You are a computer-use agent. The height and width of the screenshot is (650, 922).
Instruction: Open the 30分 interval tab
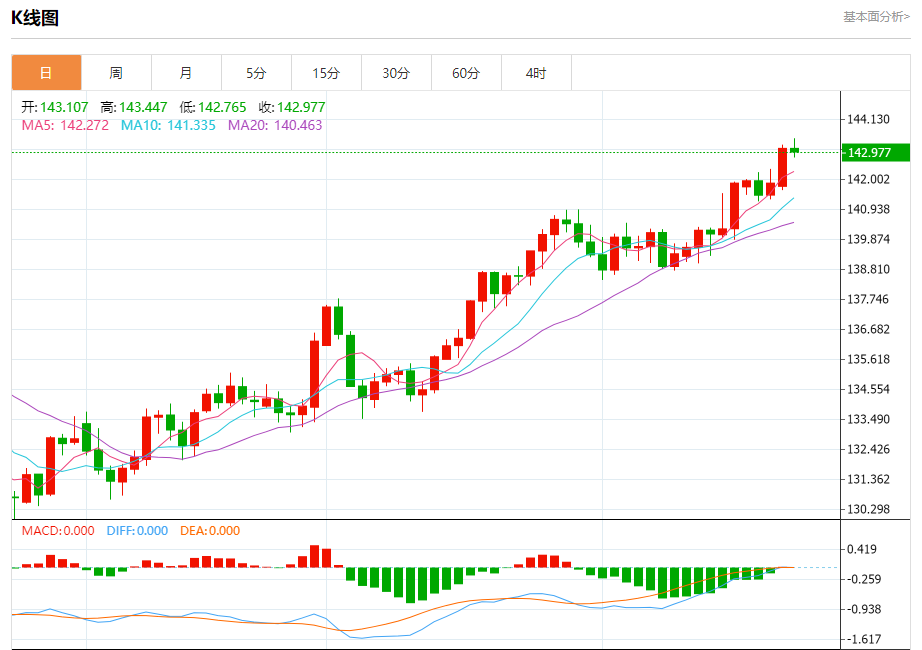click(x=396, y=73)
